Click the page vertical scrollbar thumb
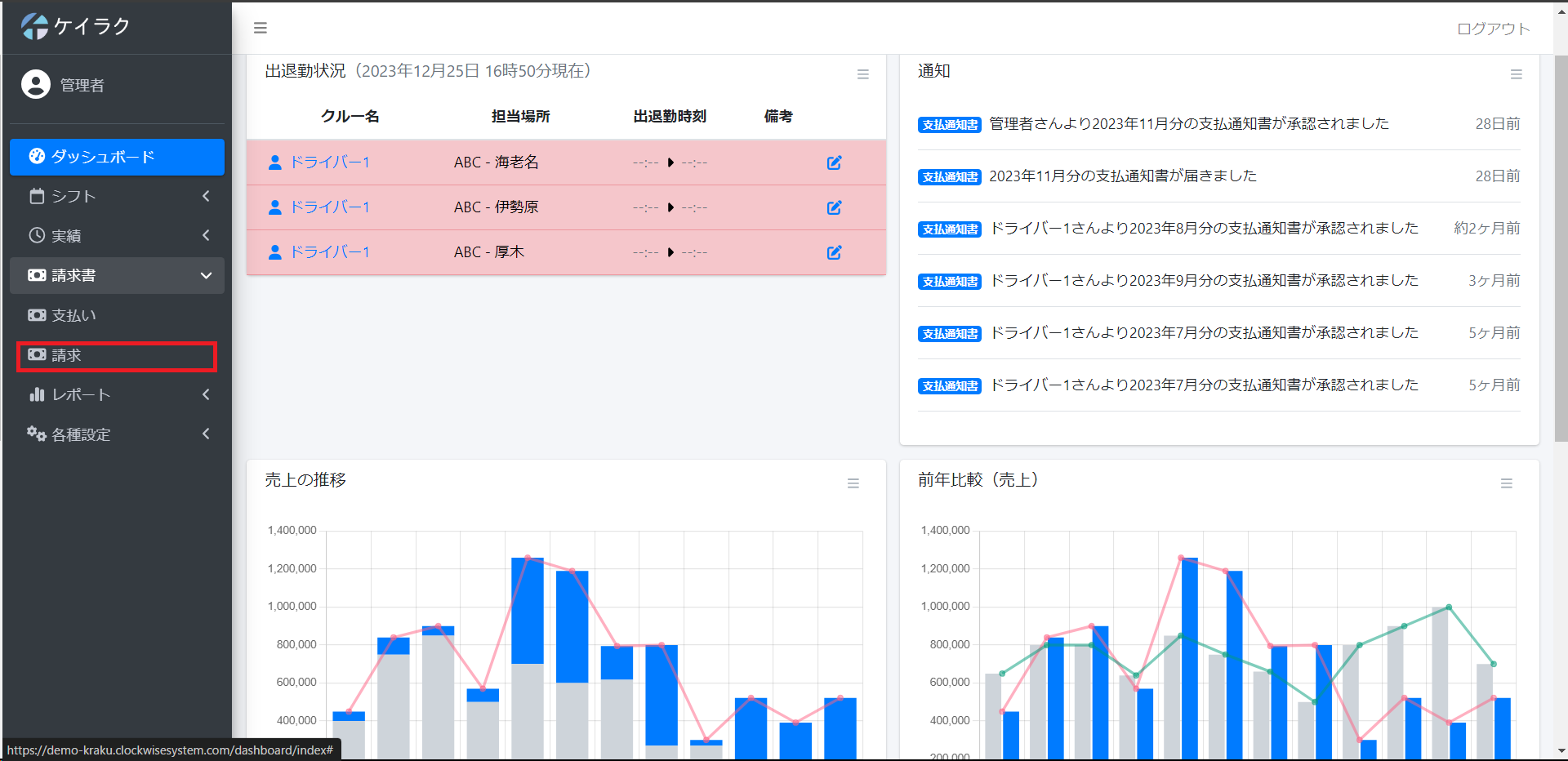Screen dimensions: 1568x761 [1561, 249]
